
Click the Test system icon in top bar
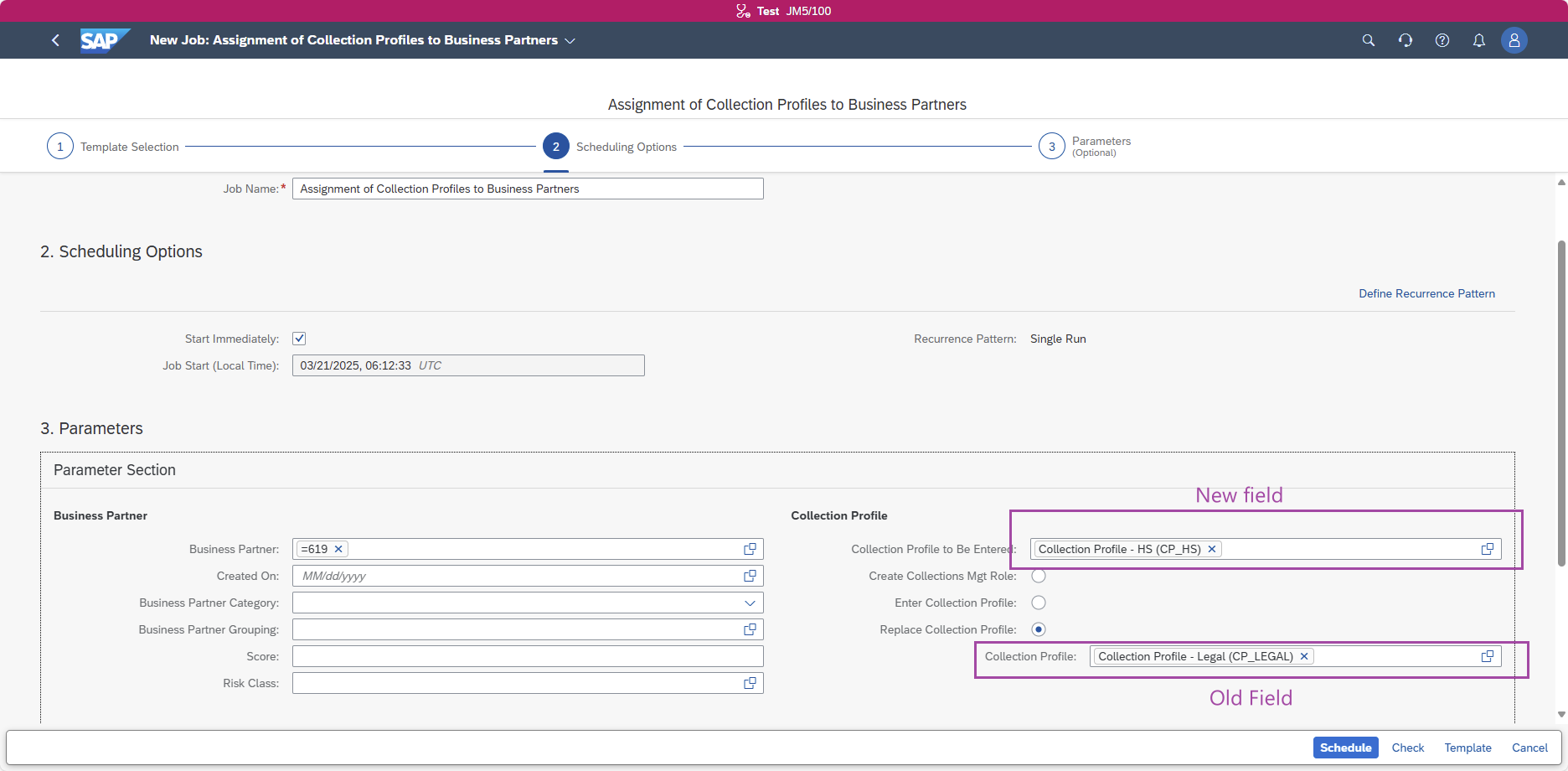743,11
